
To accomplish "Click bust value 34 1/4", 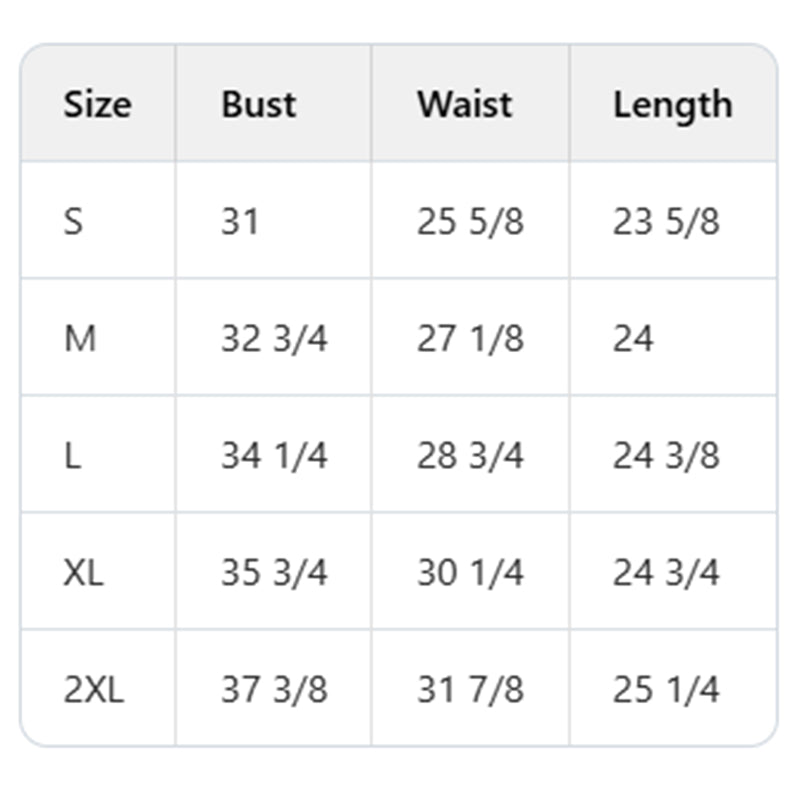I will [274, 456].
